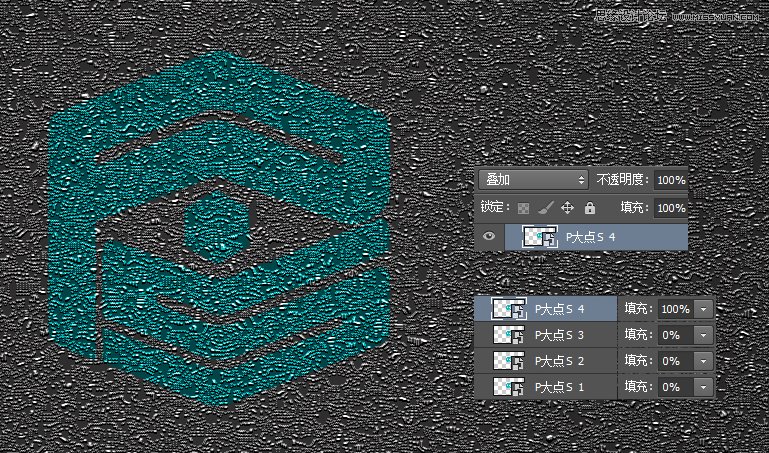Click the lock all padlock icon
This screenshot has width=769, height=453.
(590, 208)
